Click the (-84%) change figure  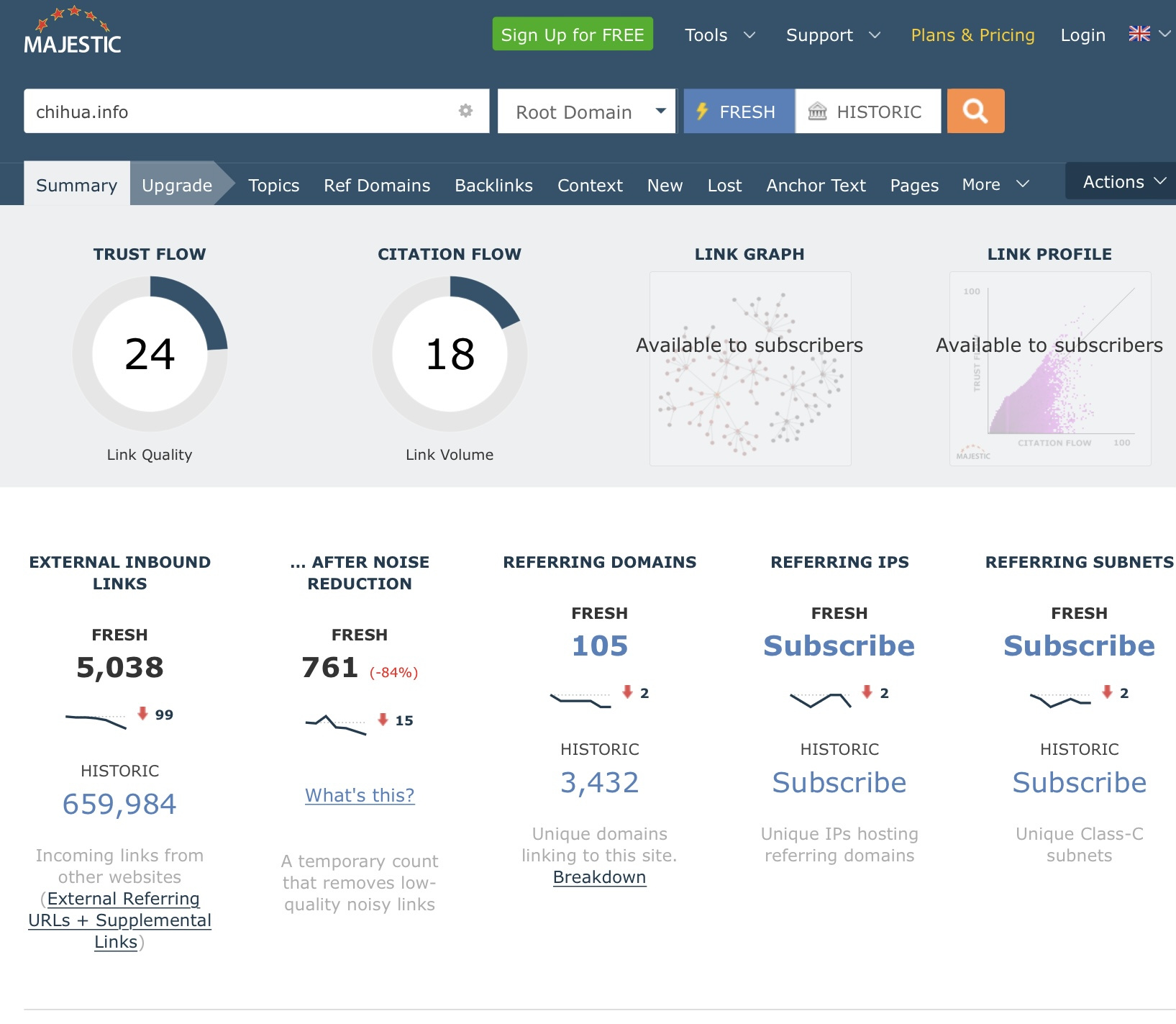click(393, 672)
